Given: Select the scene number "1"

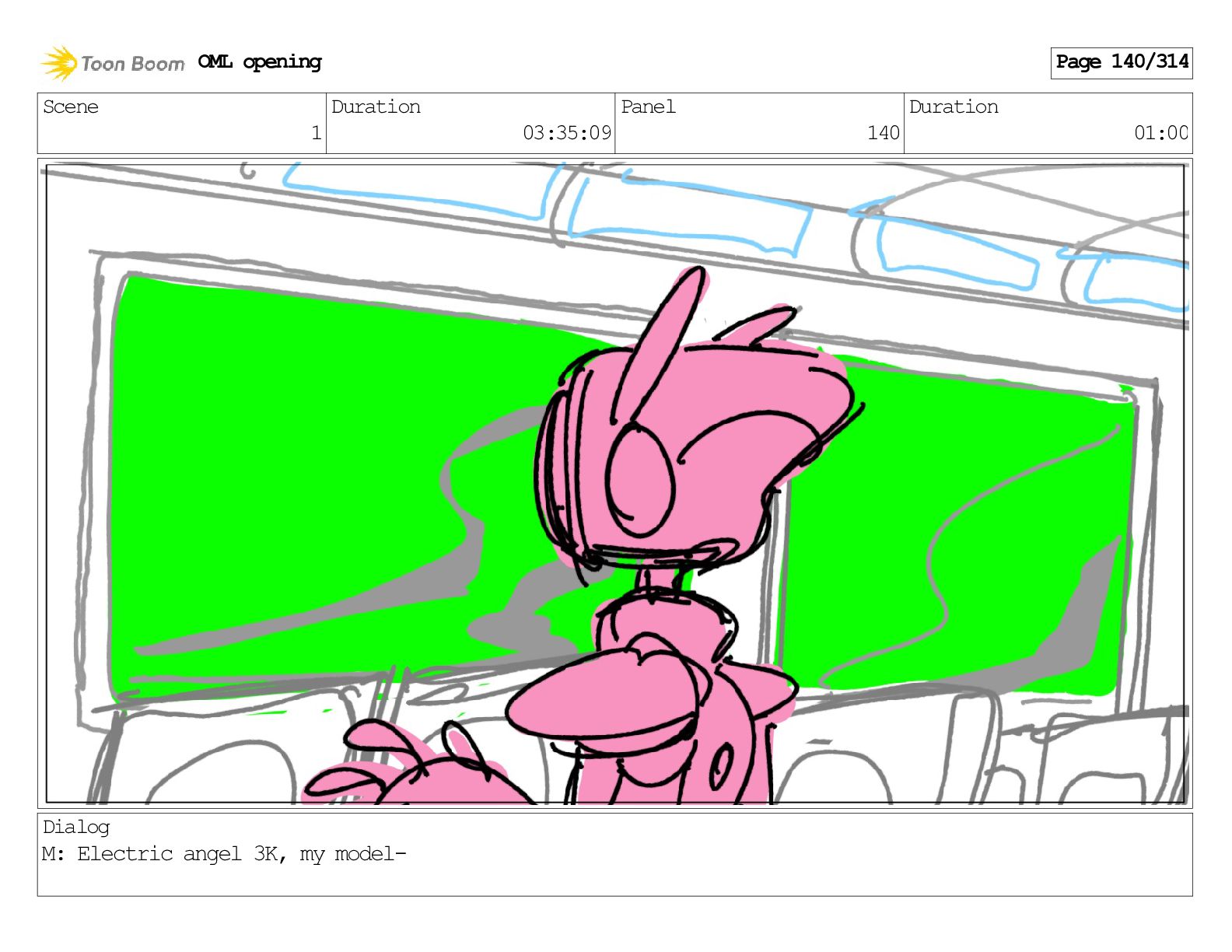Looking at the screenshot, I should (316, 133).
